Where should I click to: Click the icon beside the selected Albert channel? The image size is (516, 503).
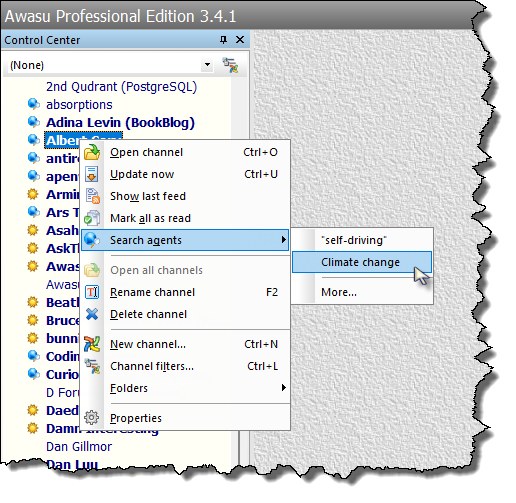pos(34,140)
